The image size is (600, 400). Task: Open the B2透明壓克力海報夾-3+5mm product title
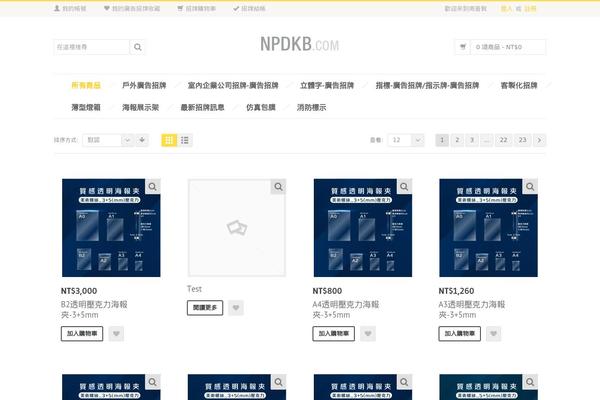coord(94,310)
